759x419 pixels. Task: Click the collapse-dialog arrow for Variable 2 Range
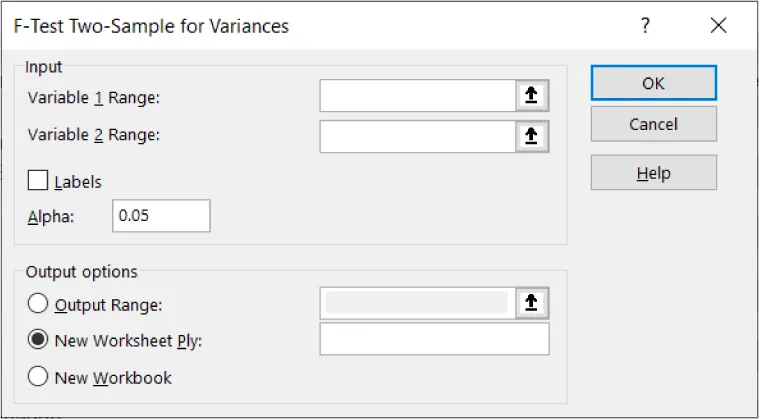tap(532, 135)
